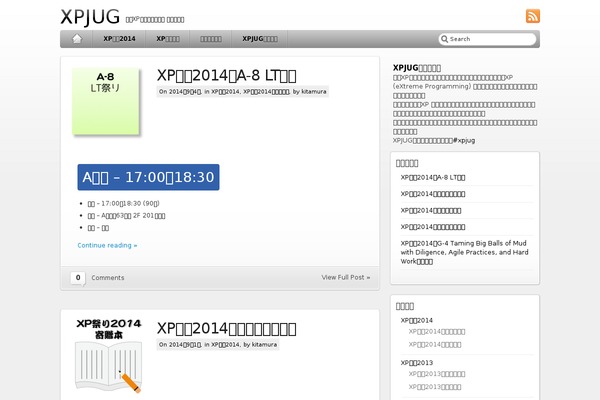Go to the home icon in navigation

tap(77, 39)
